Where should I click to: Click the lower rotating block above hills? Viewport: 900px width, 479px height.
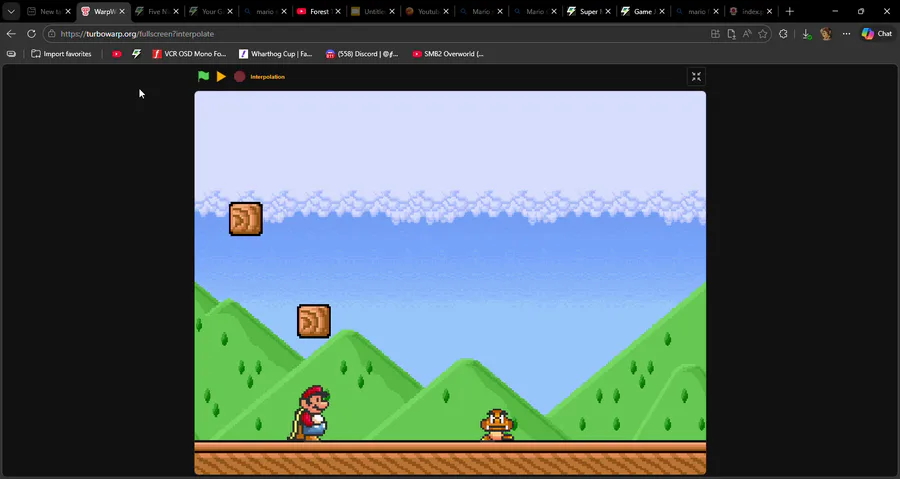[314, 321]
